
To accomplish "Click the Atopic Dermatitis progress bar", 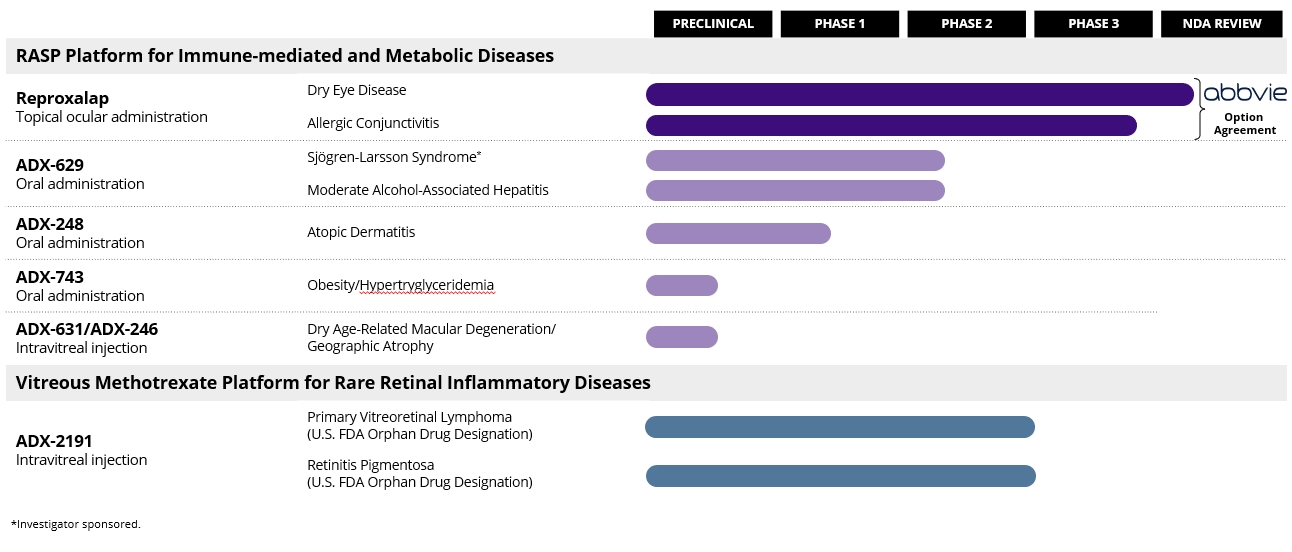I will (738, 233).
